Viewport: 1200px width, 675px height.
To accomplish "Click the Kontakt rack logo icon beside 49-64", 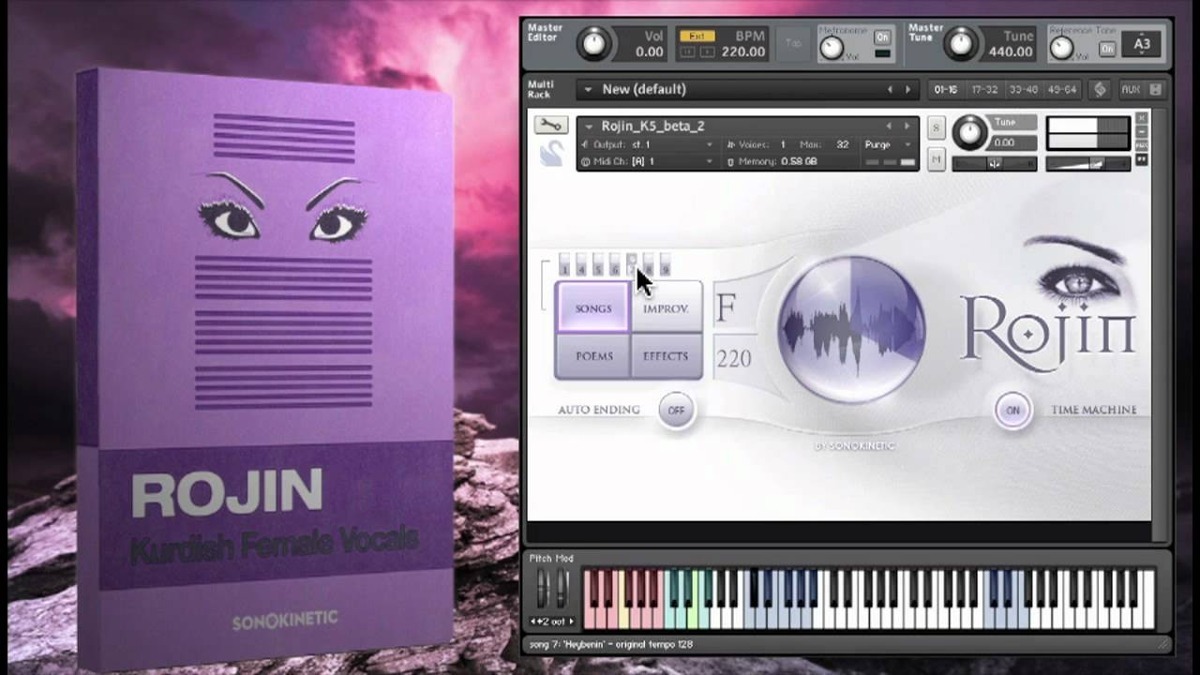I will click(1099, 89).
